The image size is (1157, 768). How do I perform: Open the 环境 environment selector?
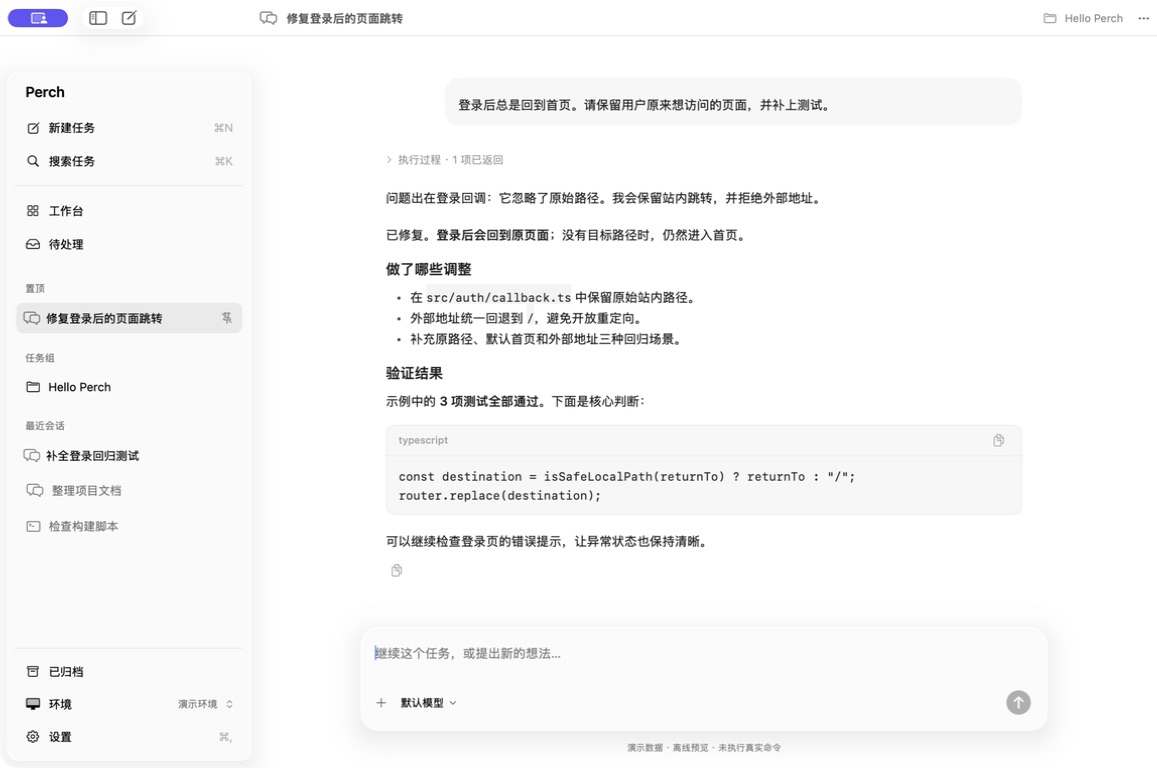click(x=129, y=704)
